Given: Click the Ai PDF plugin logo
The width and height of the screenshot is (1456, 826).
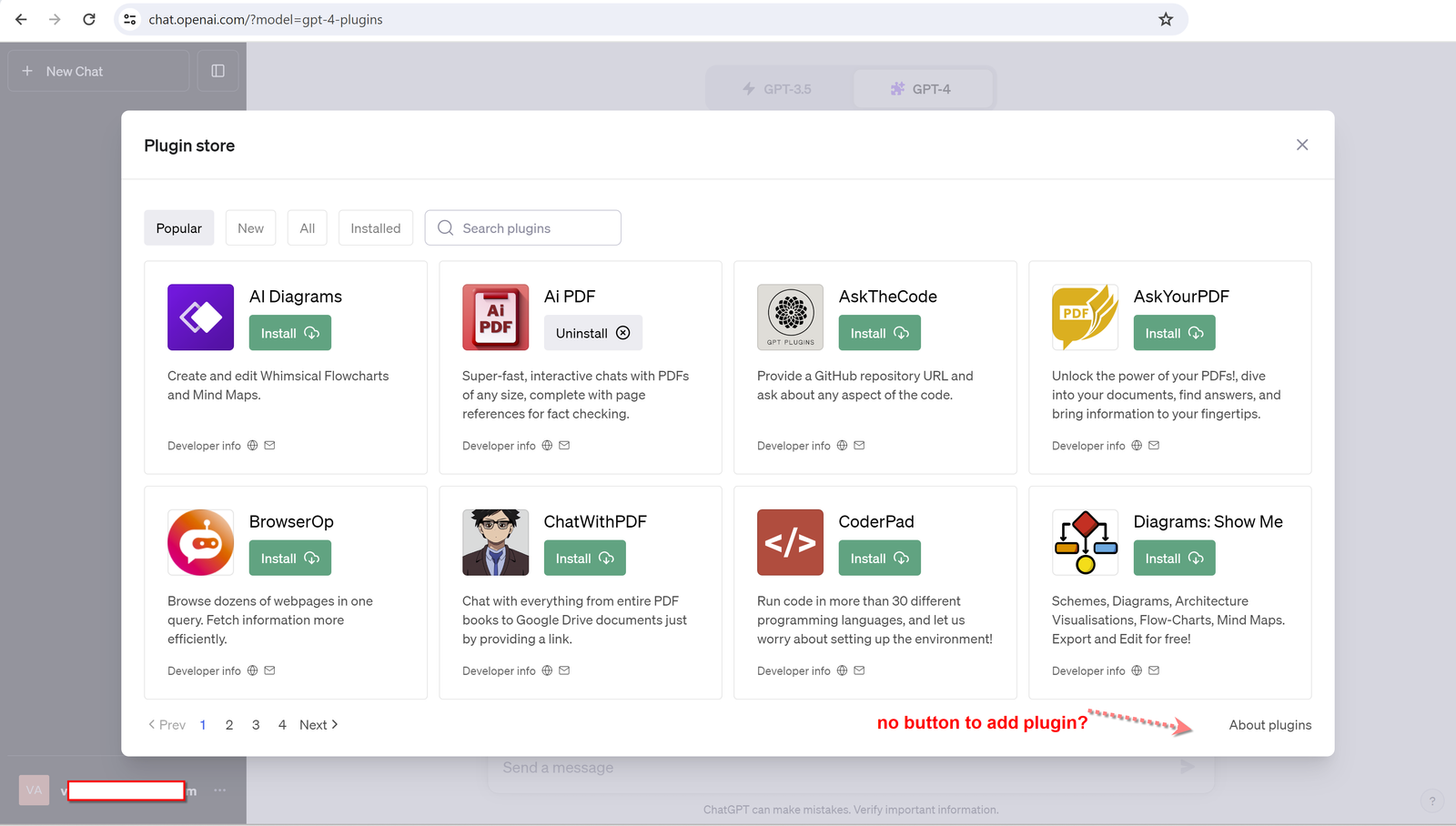Looking at the screenshot, I should tap(495, 317).
